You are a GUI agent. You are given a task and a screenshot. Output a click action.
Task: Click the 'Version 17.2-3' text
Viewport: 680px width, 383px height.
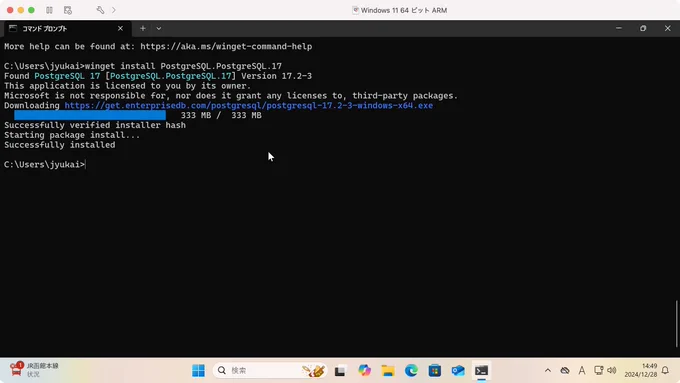point(277,76)
